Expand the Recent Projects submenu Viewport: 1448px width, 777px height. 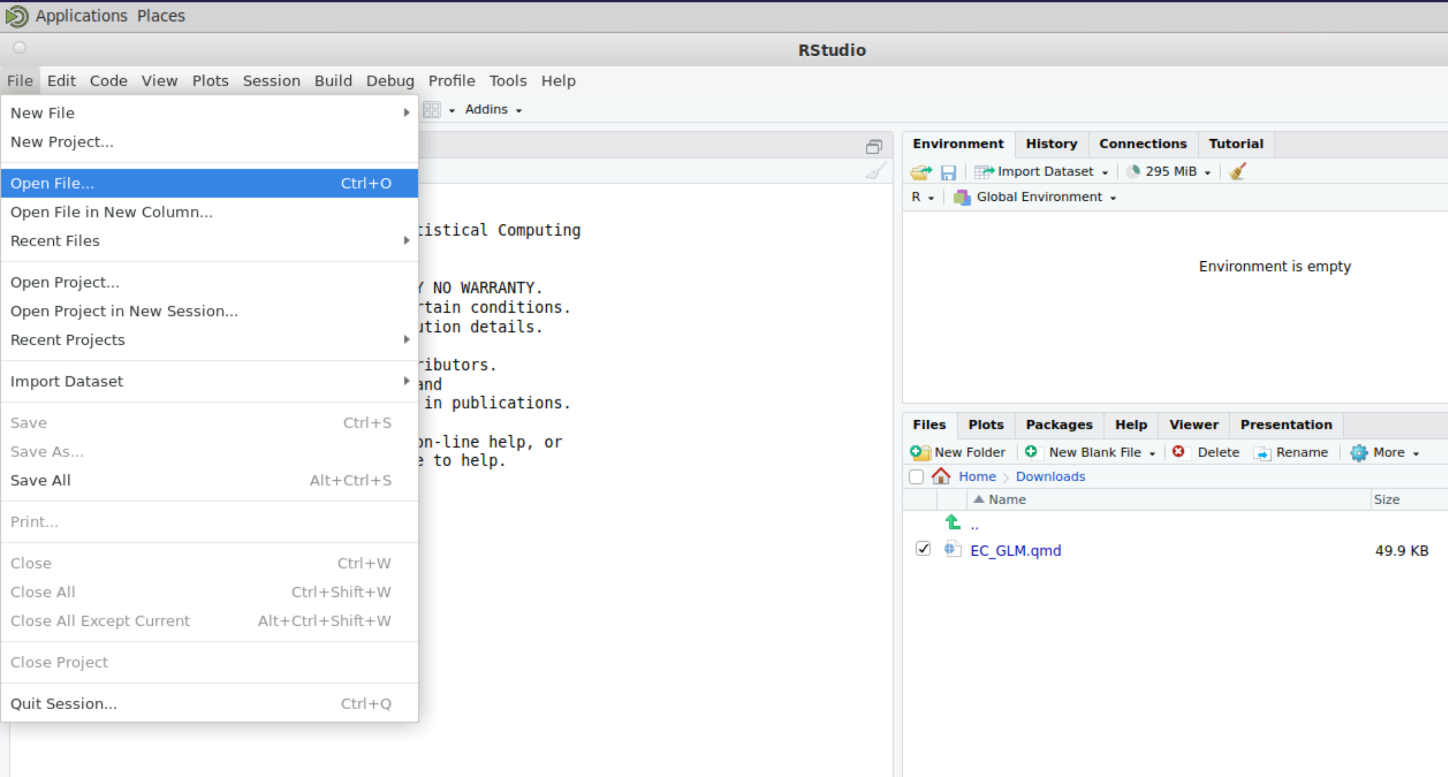(x=209, y=340)
